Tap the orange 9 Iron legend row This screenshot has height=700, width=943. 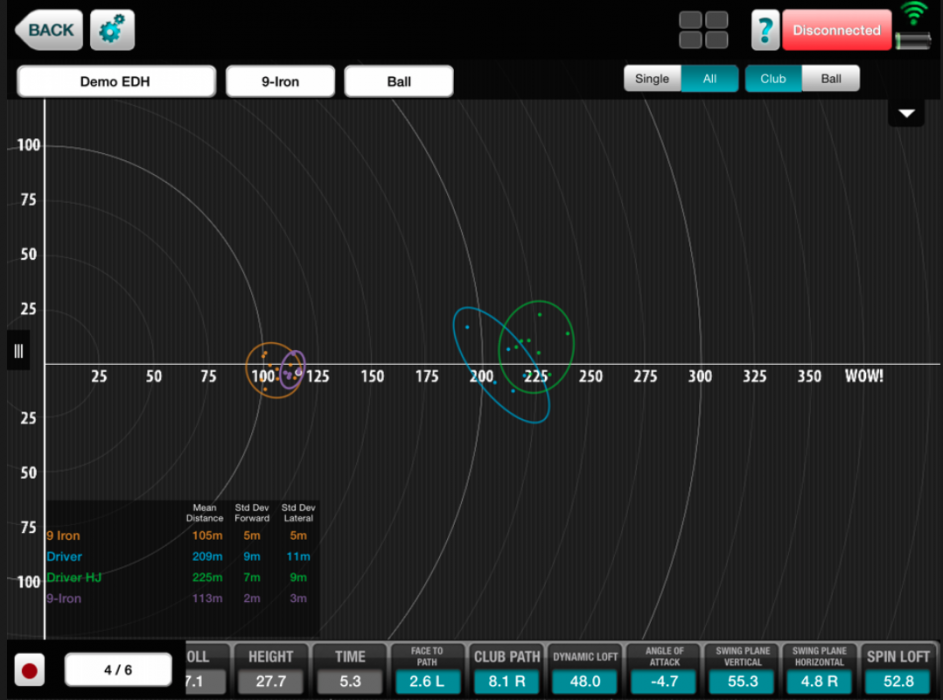178,535
